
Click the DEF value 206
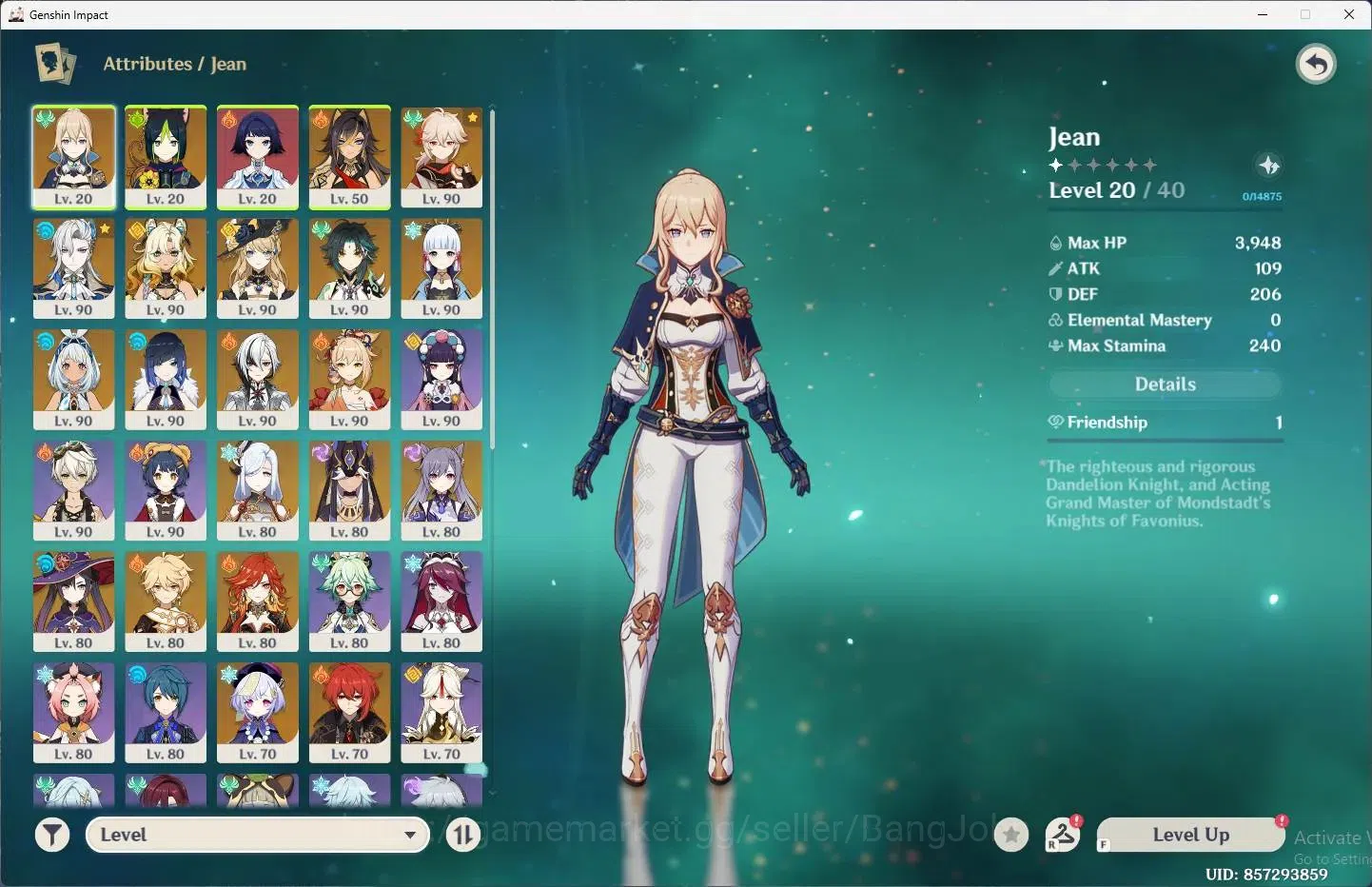(1265, 294)
